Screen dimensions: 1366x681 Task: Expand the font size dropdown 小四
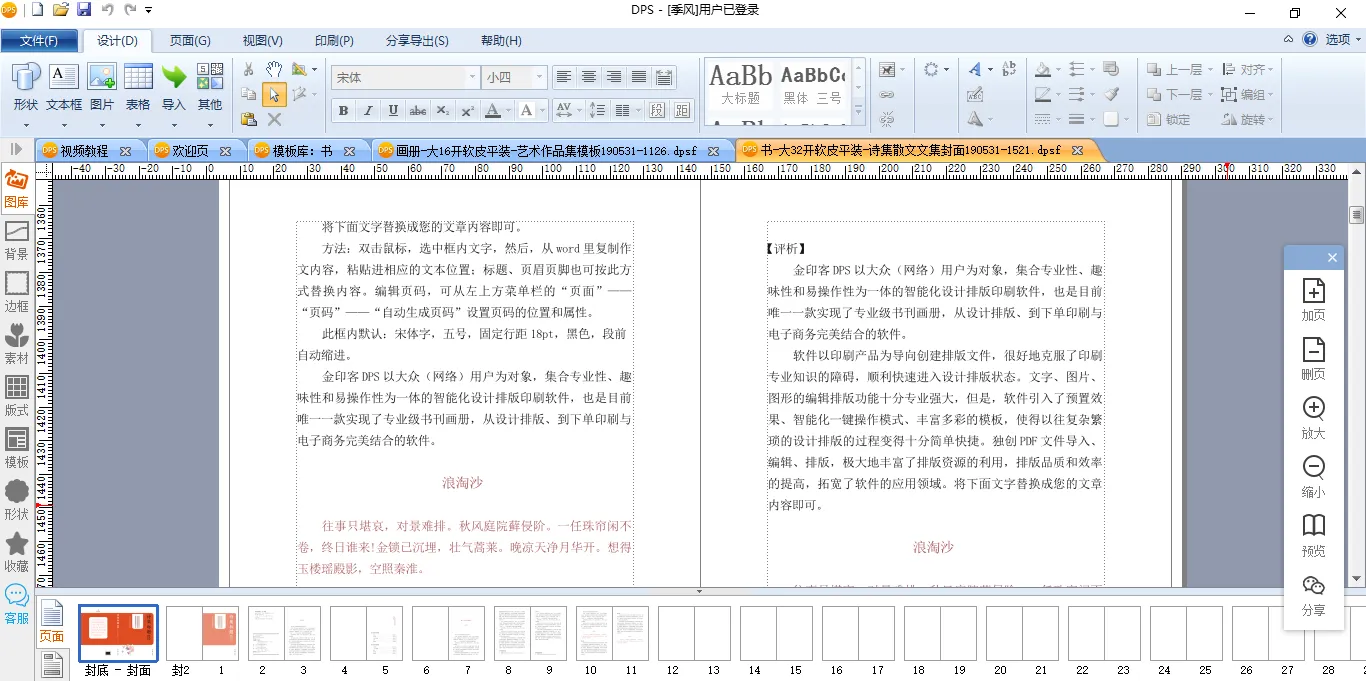[x=540, y=77]
